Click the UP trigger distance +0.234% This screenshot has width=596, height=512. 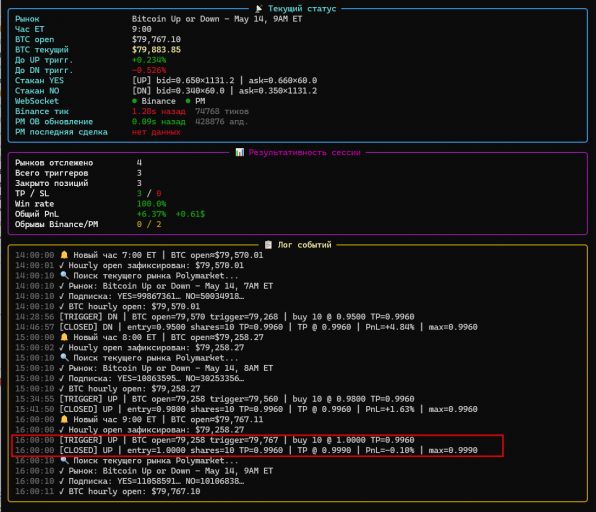point(149,60)
